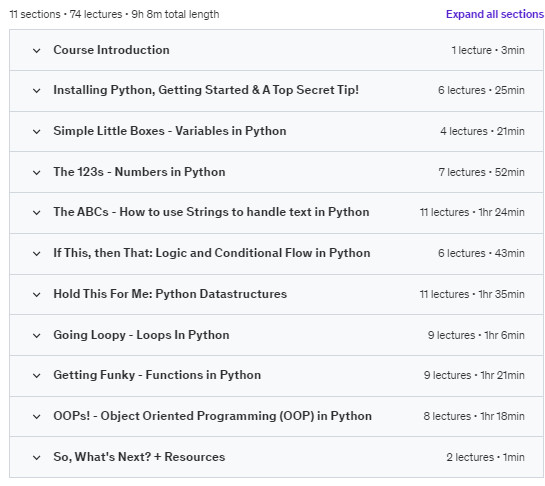Select So, What's Next? + Resources title
The image size is (545, 486).
[x=139, y=457]
